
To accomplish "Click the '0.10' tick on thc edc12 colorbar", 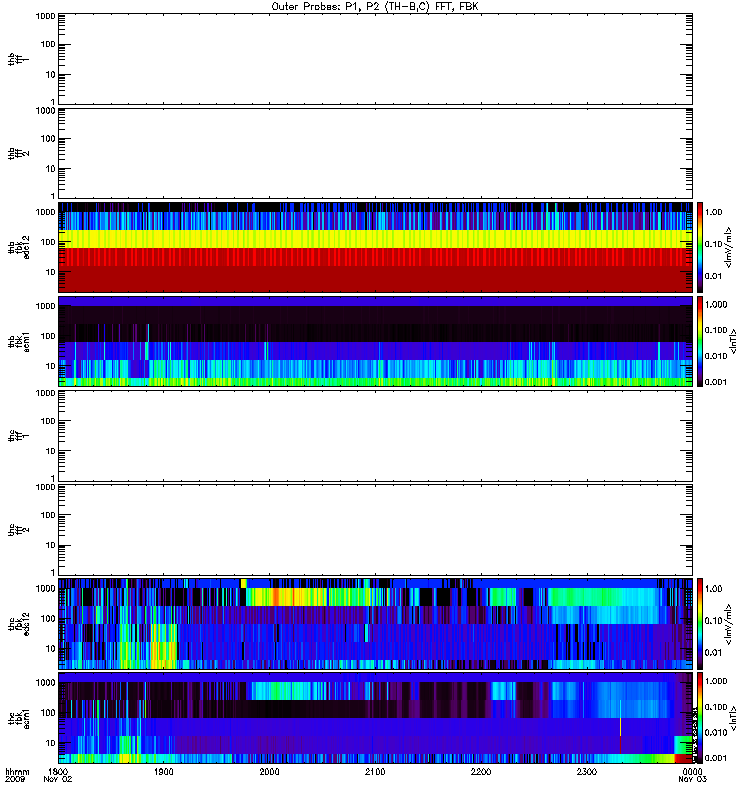I will click(714, 620).
